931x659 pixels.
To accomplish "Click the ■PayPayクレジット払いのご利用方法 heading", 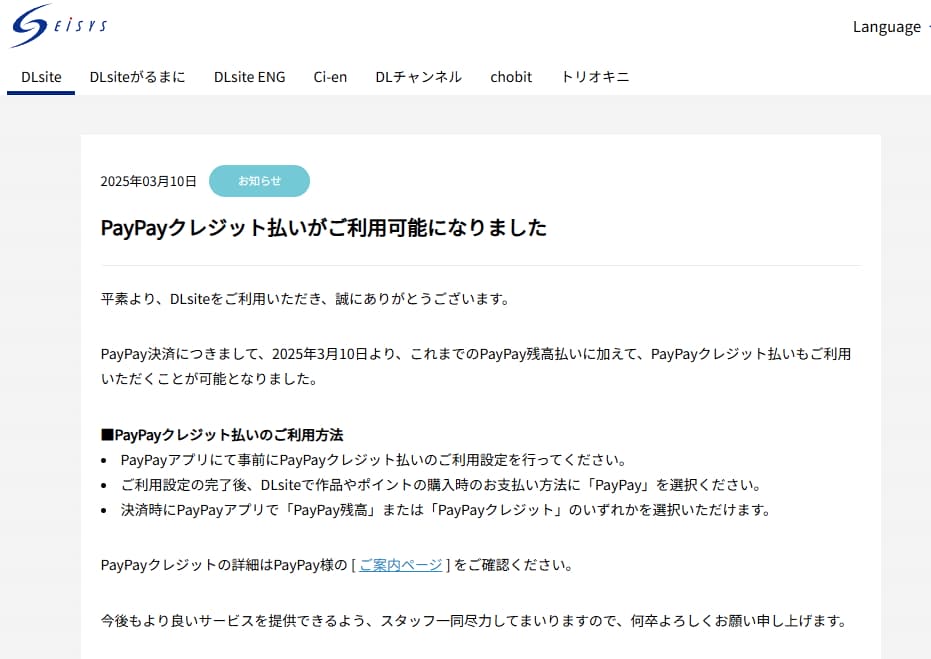I will point(222,435).
